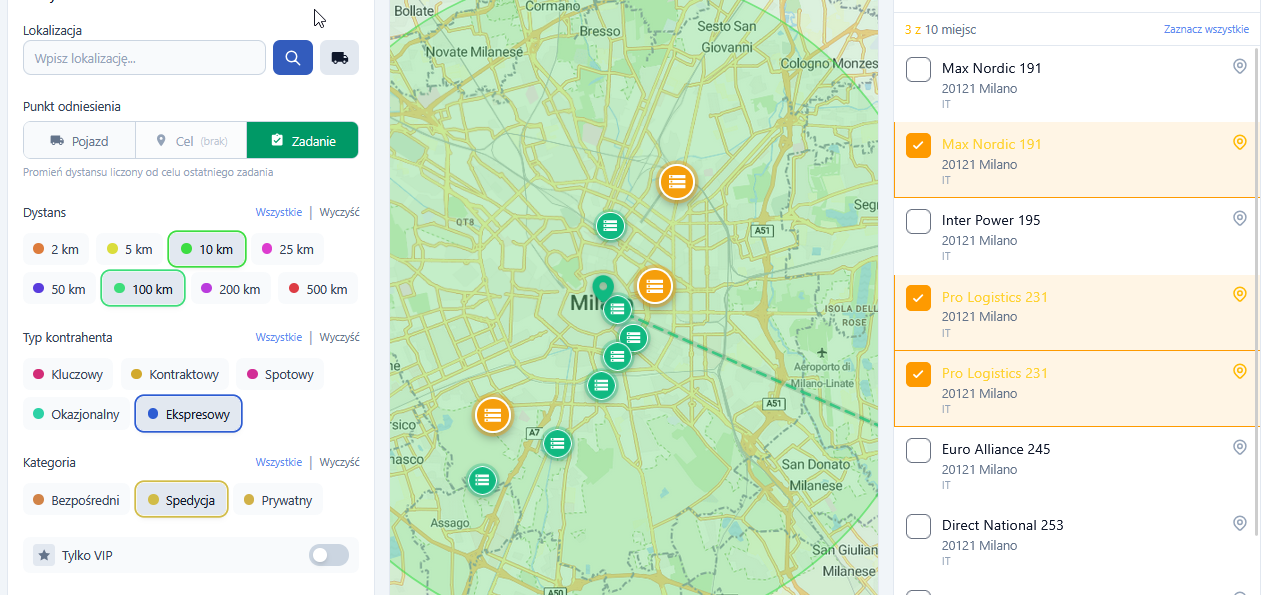Click the orange map marker left of A7 label
1261x595 pixels.
(x=492, y=415)
